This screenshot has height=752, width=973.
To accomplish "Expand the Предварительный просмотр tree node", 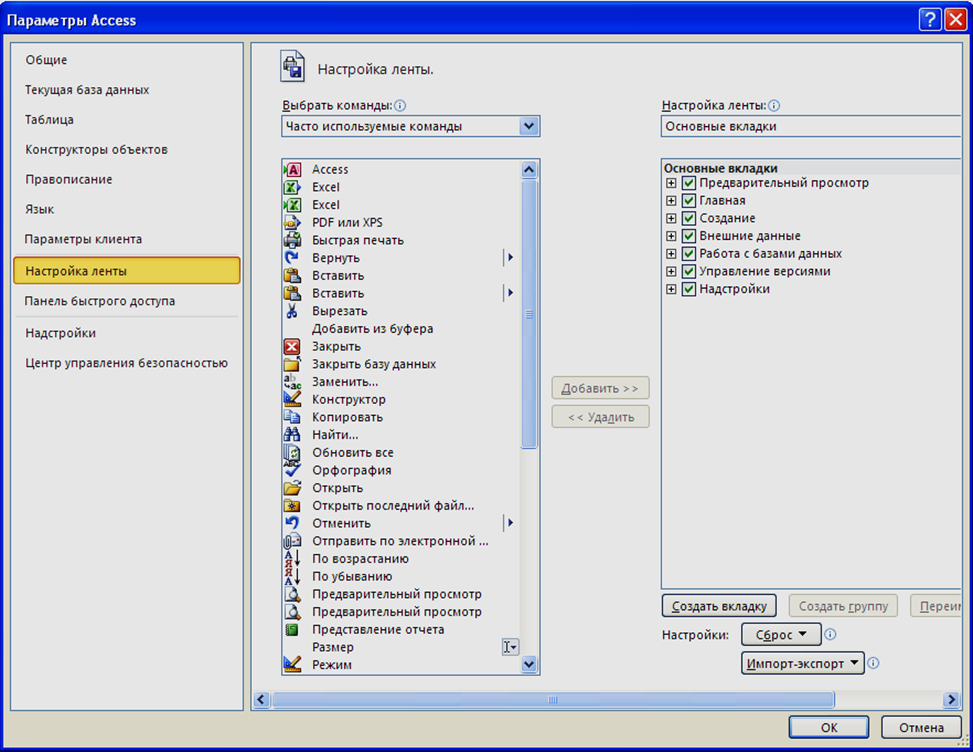I will click(x=671, y=183).
